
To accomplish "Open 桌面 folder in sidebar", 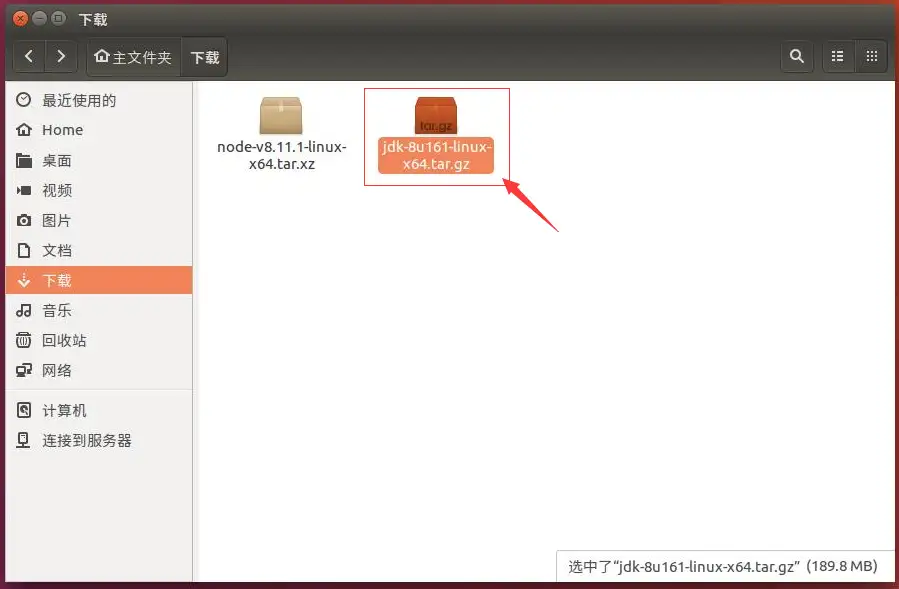I will (56, 160).
